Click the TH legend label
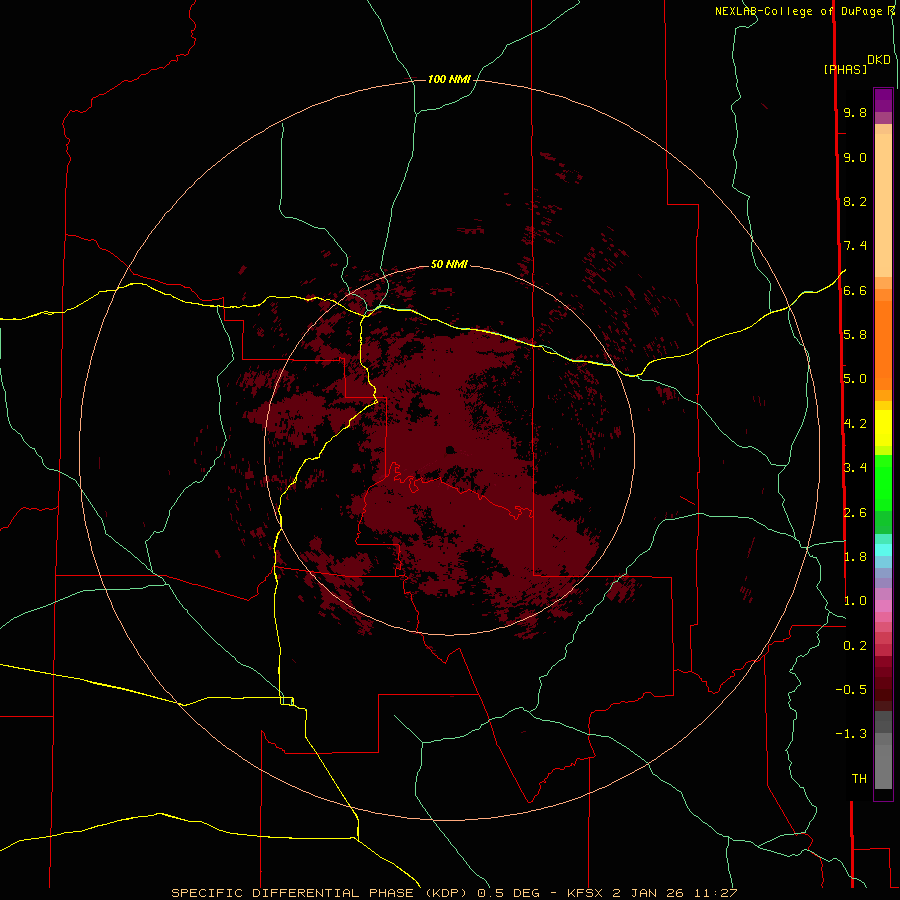The image size is (900, 900). [859, 779]
